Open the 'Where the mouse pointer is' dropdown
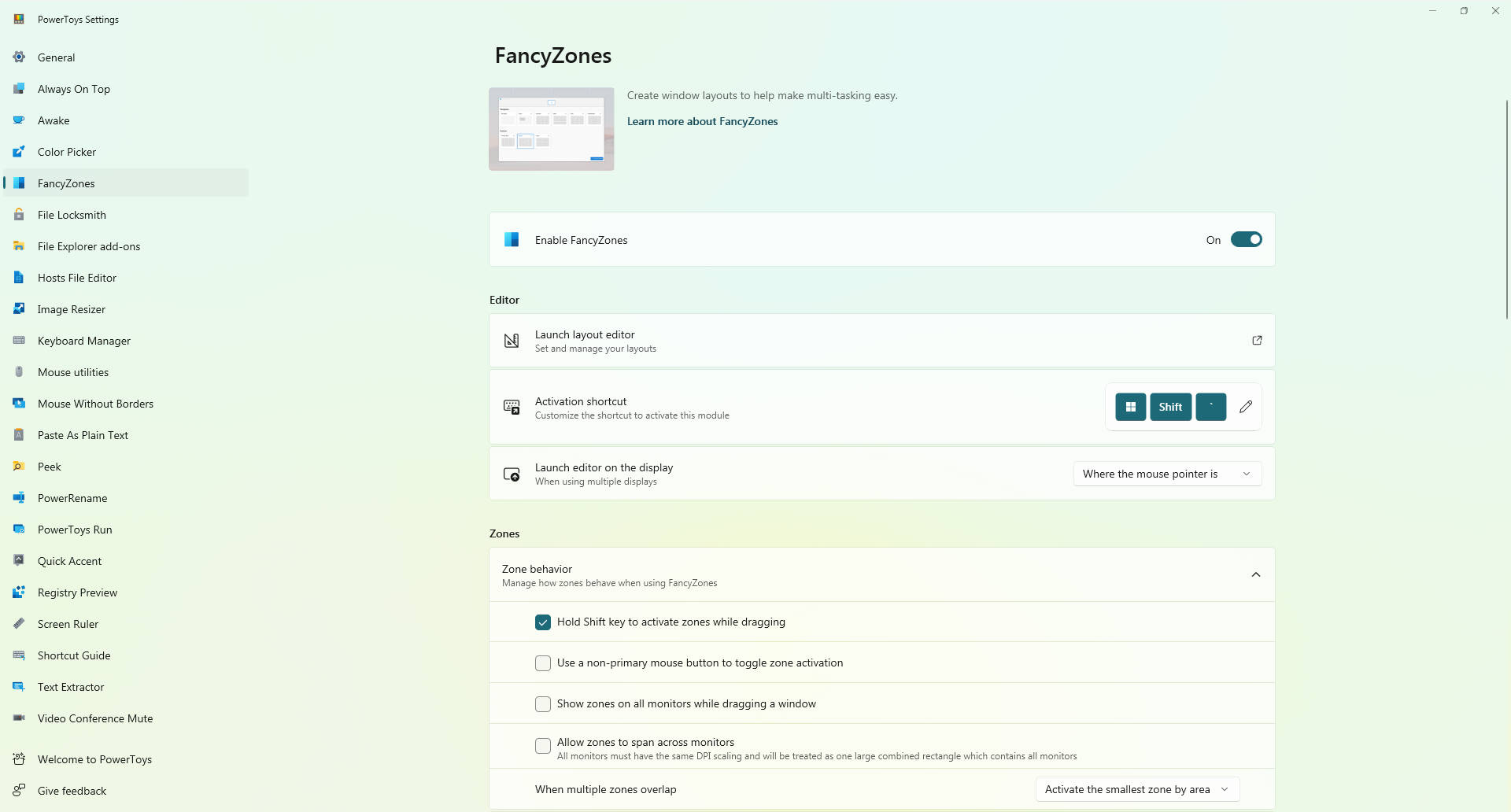Image resolution: width=1511 pixels, height=812 pixels. (x=1166, y=474)
